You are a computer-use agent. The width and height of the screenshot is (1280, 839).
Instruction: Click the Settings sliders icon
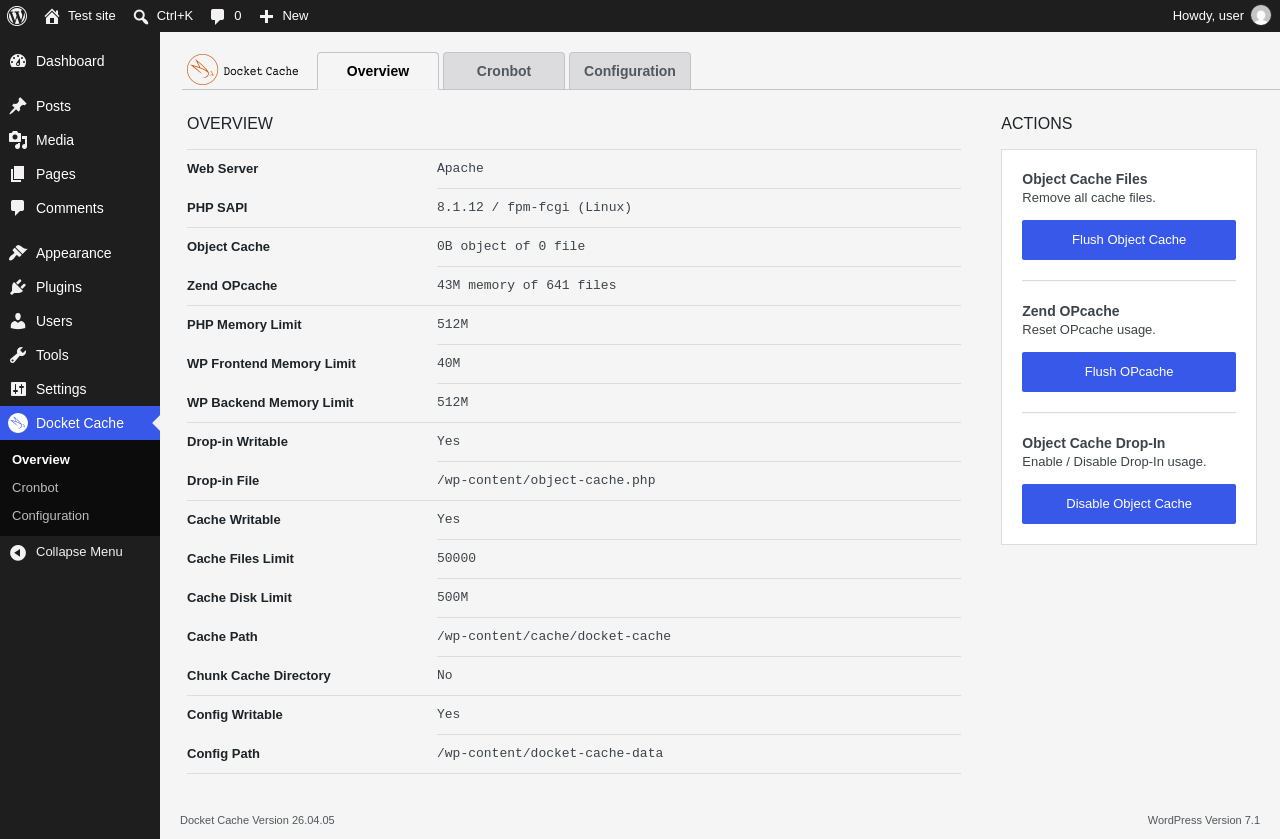[x=18, y=389]
